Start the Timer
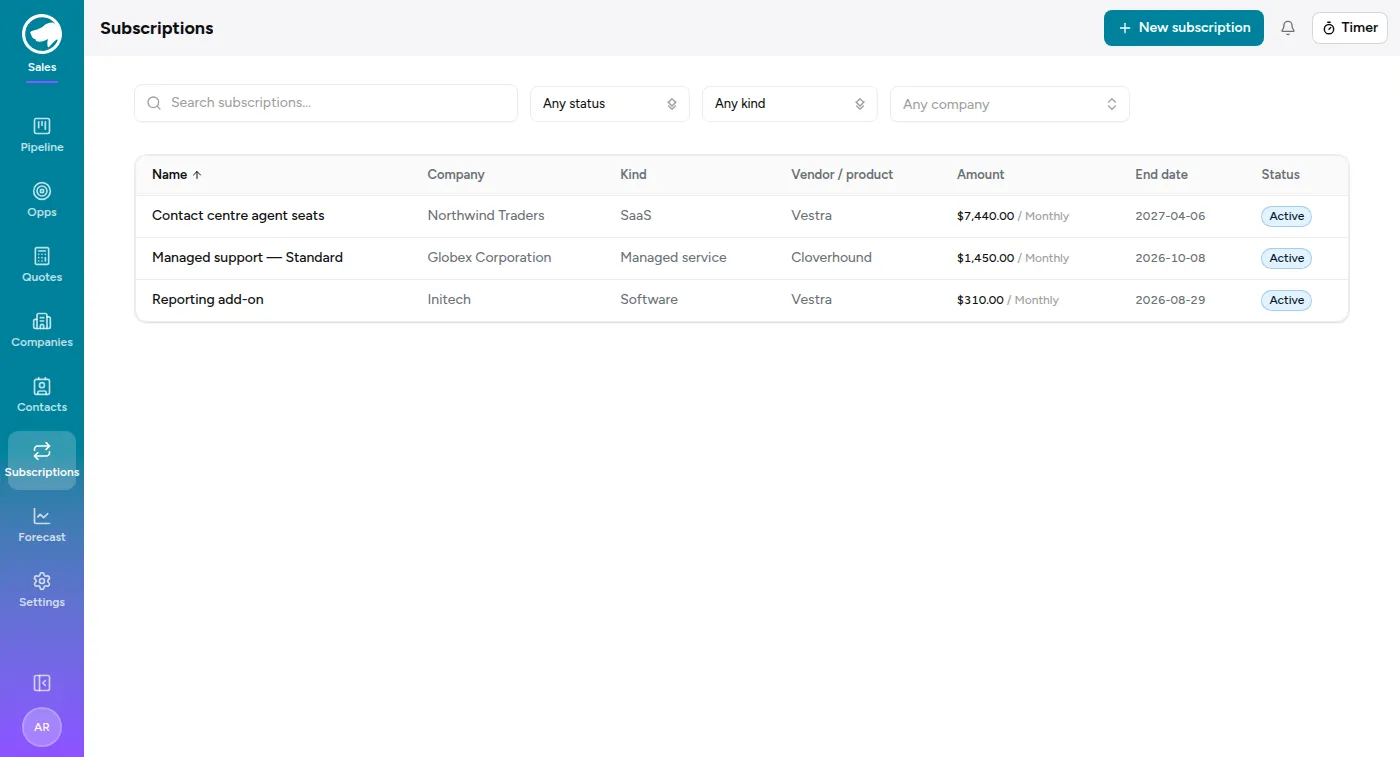1400x757 pixels. pos(1350,28)
